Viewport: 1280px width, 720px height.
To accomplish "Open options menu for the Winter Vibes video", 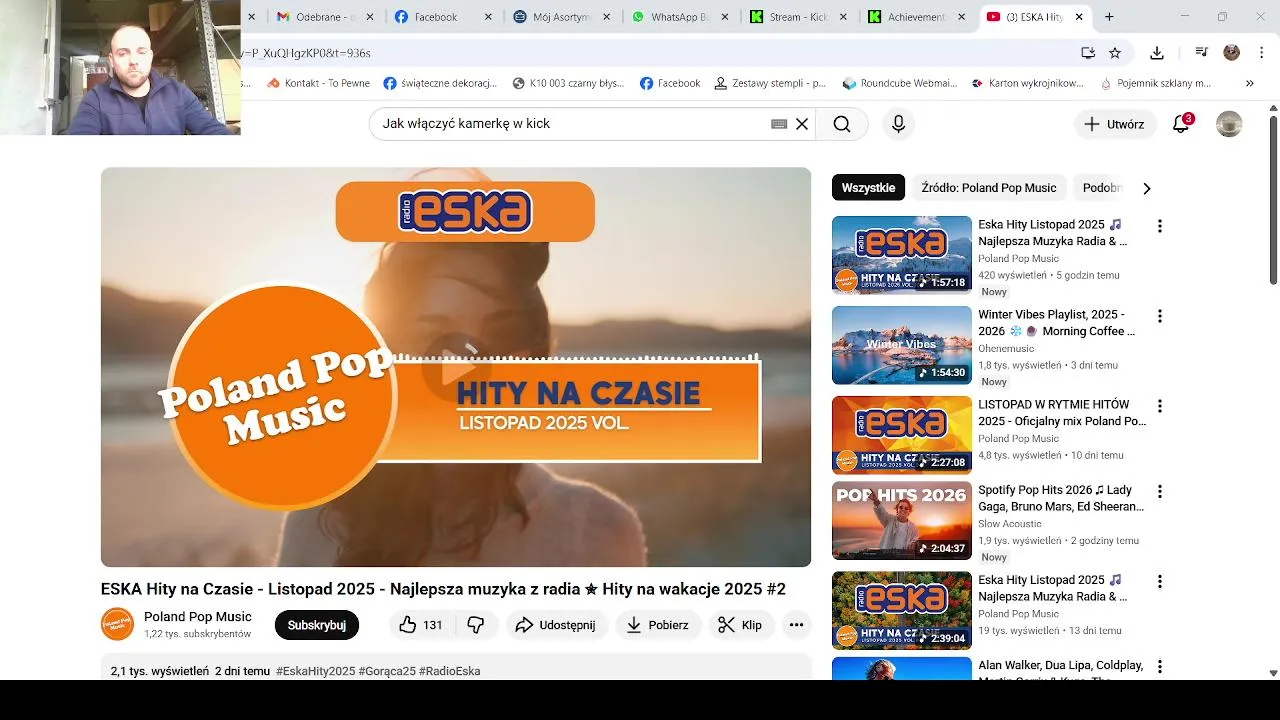I will point(1160,316).
